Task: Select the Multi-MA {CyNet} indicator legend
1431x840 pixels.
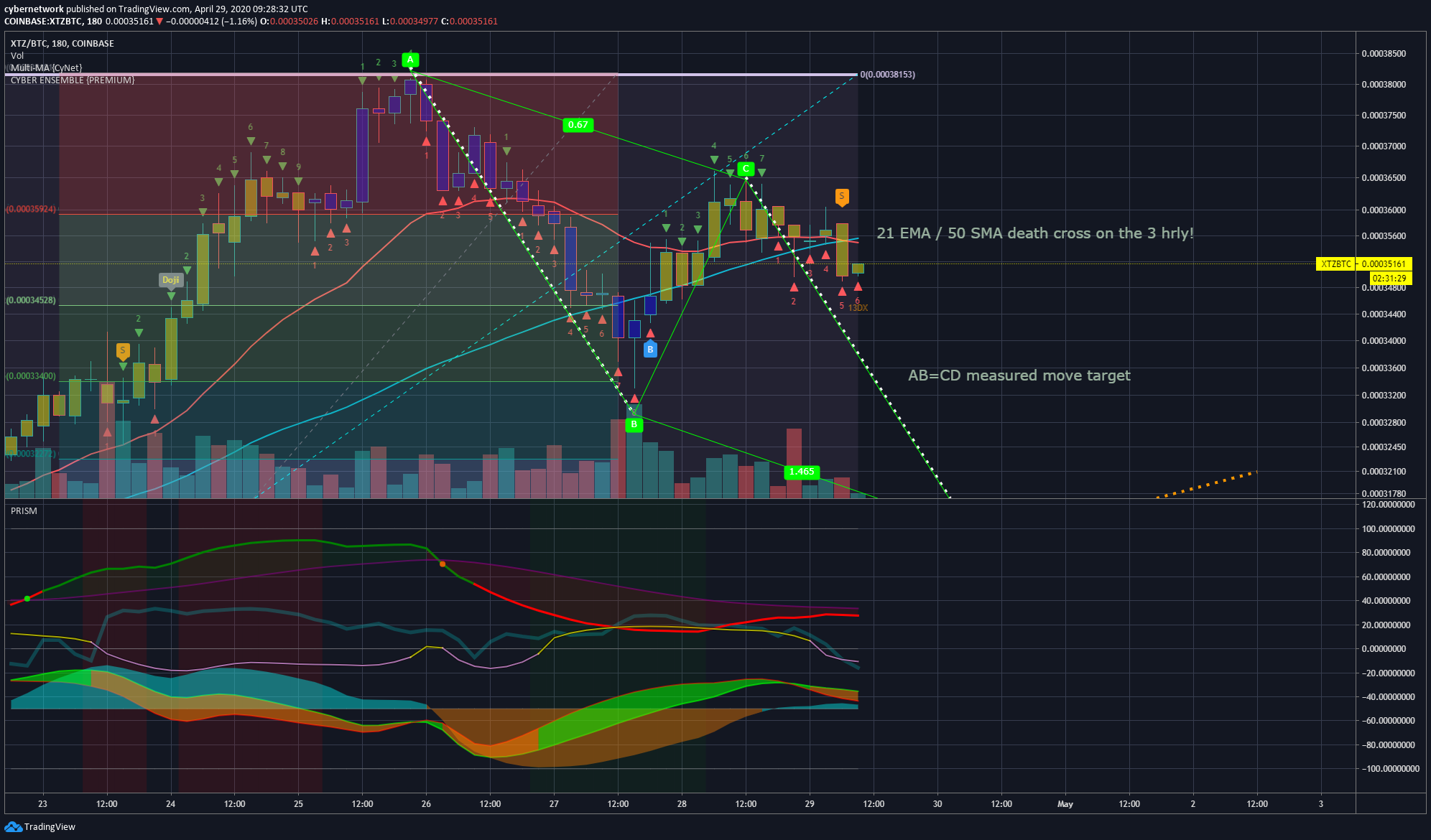Action: [46, 67]
